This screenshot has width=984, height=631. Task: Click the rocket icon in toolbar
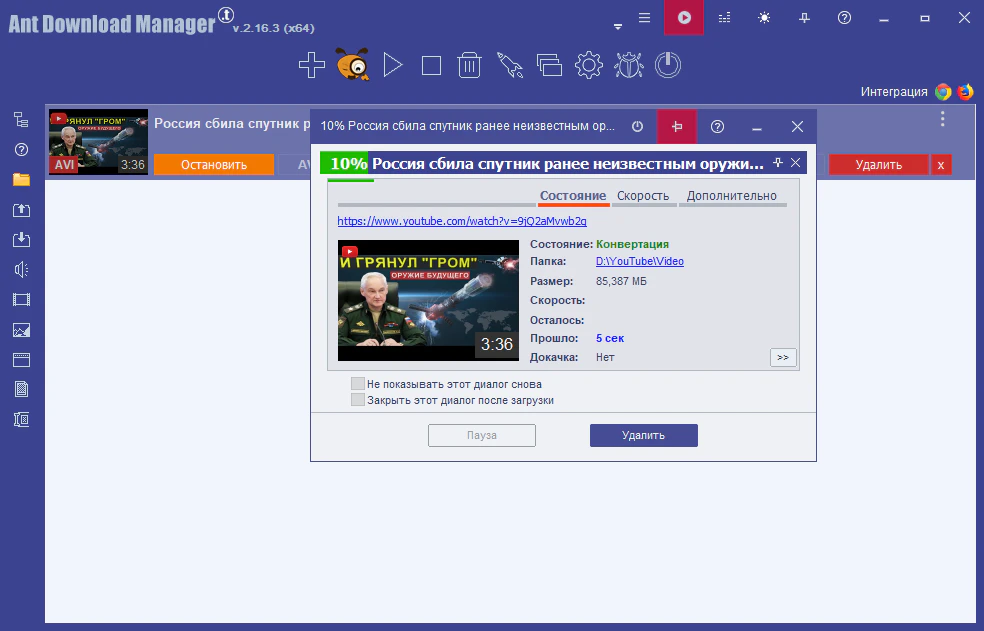pos(510,66)
